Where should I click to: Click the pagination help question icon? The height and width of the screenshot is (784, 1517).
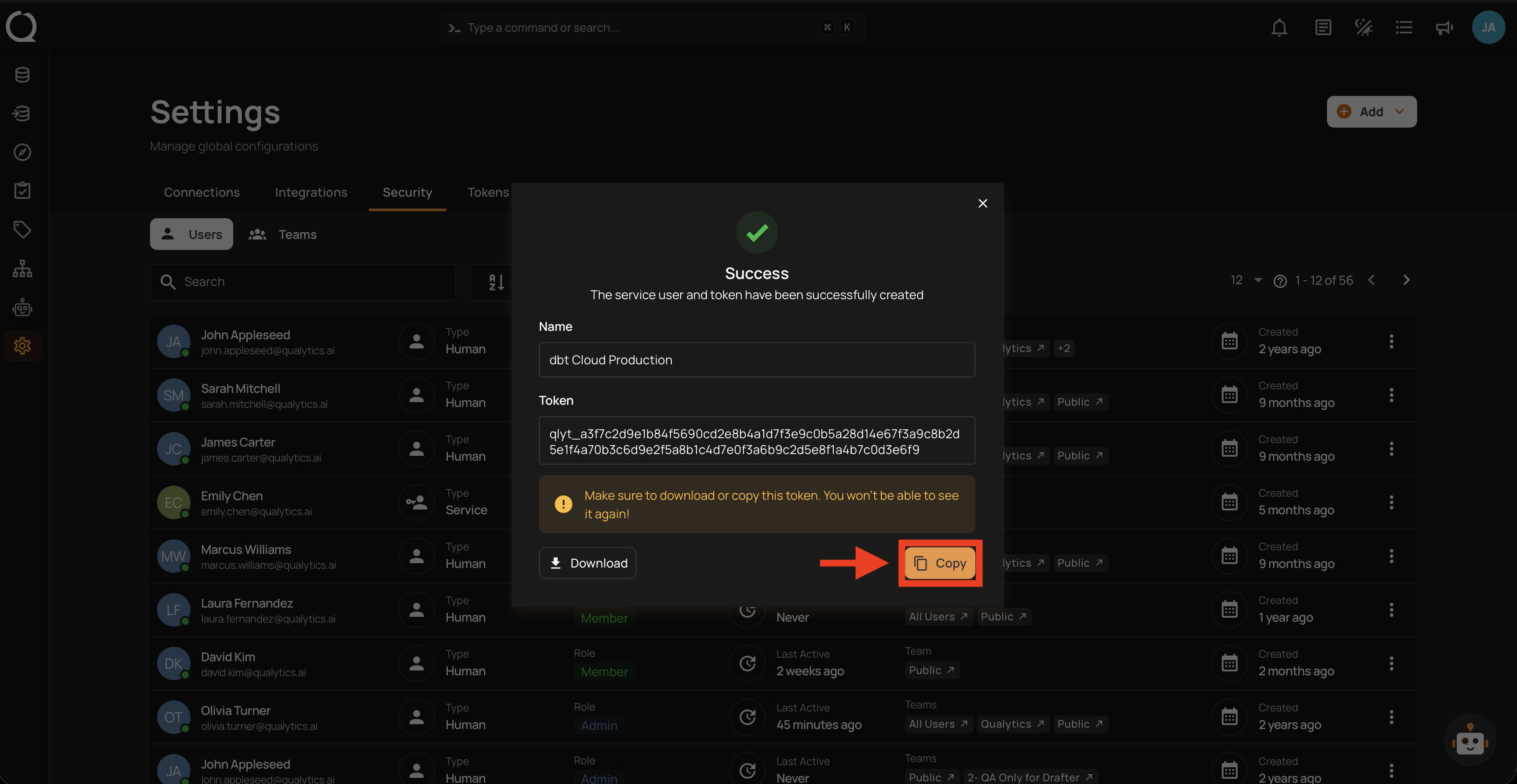[1280, 281]
